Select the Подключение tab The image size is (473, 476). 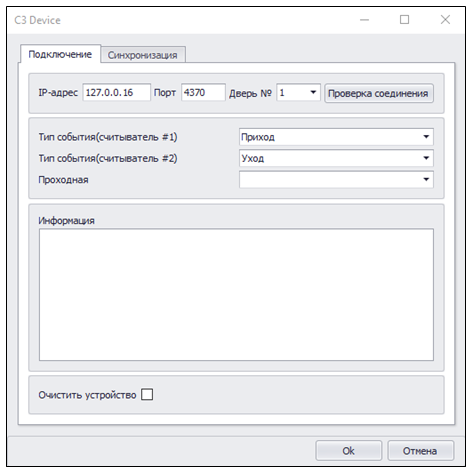[x=60, y=54]
